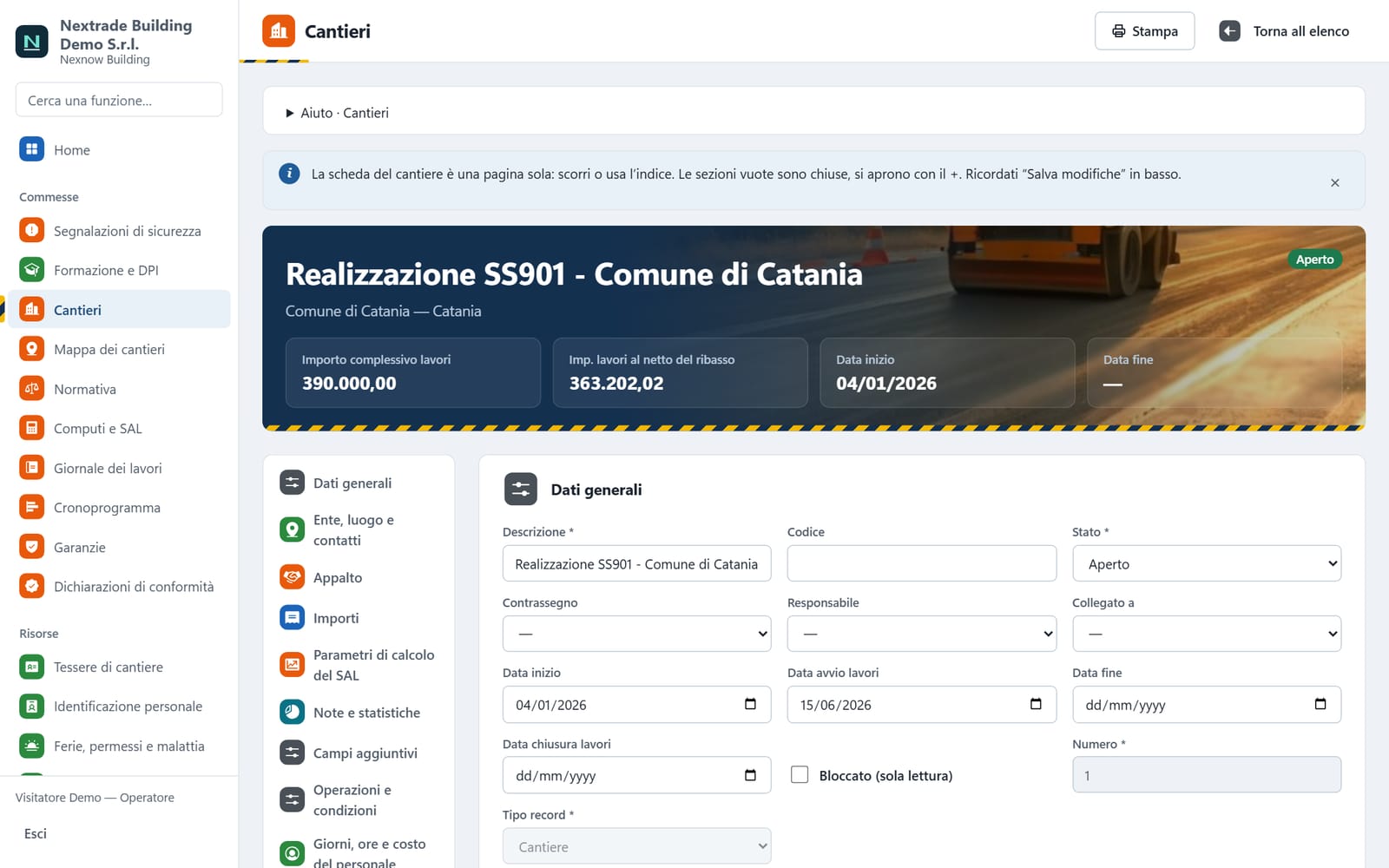Image resolution: width=1389 pixels, height=868 pixels.
Task: Tick the Bloccato (sola lettura) checkbox
Action: point(800,774)
